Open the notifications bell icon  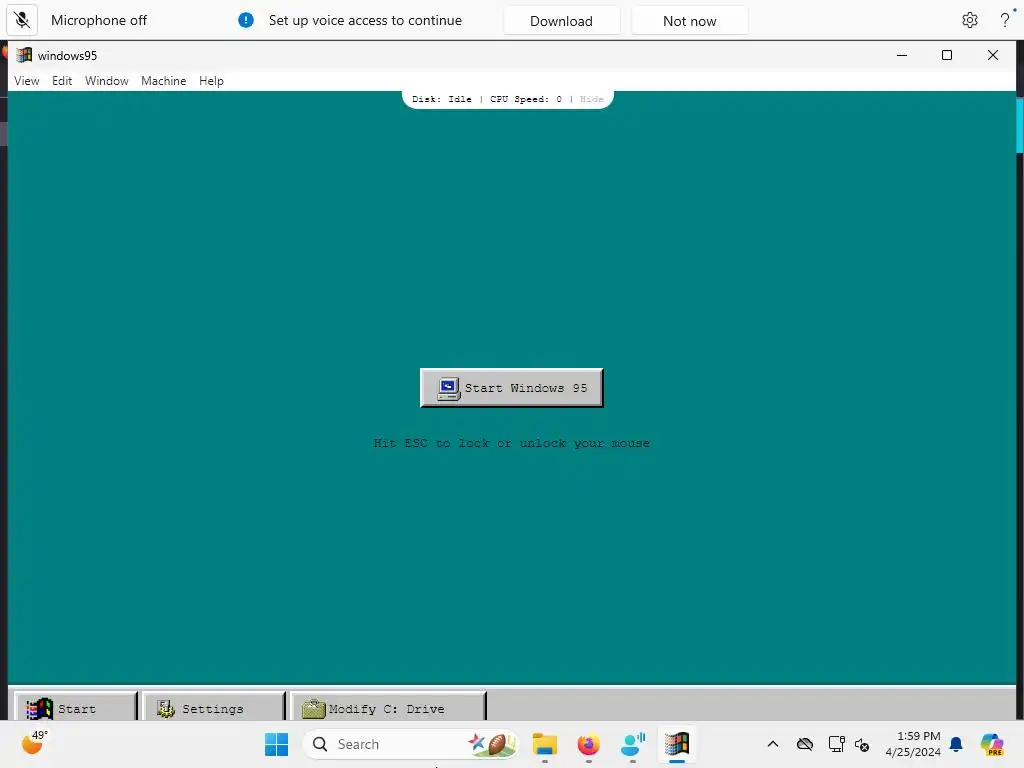[x=956, y=744]
